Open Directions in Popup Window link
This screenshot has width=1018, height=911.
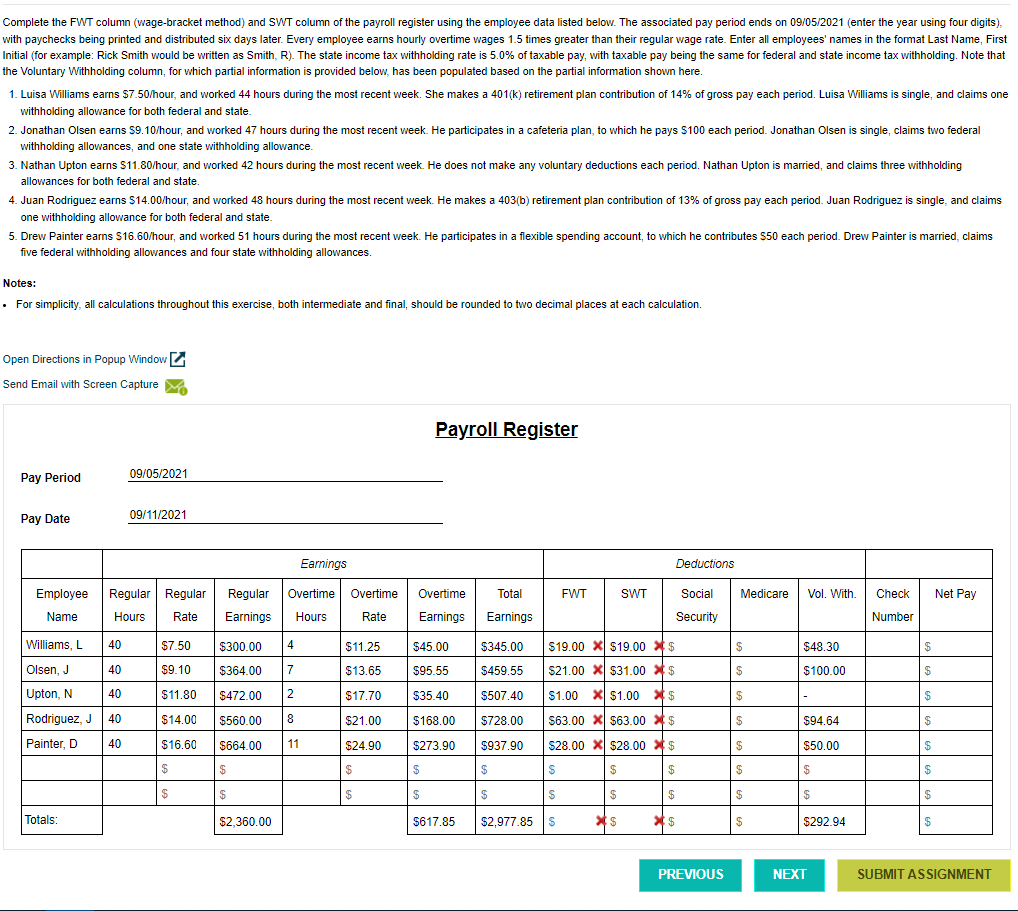[x=85, y=361]
